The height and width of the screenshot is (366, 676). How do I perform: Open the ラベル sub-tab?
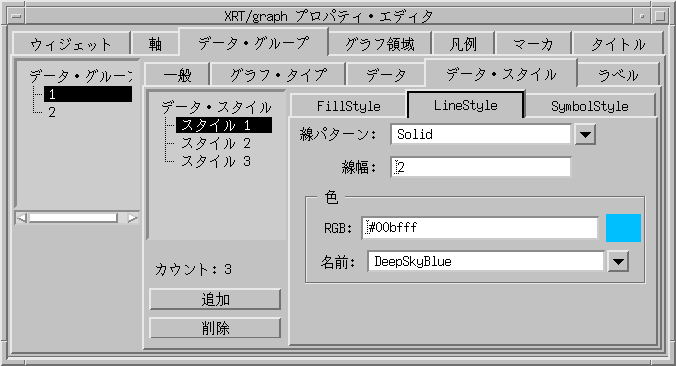[618, 75]
